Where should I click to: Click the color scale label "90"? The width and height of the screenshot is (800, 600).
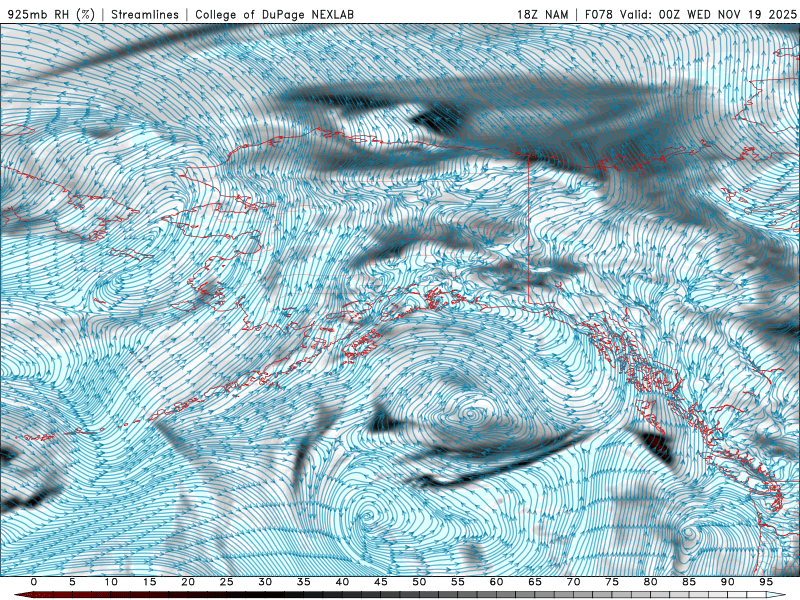[x=728, y=582]
